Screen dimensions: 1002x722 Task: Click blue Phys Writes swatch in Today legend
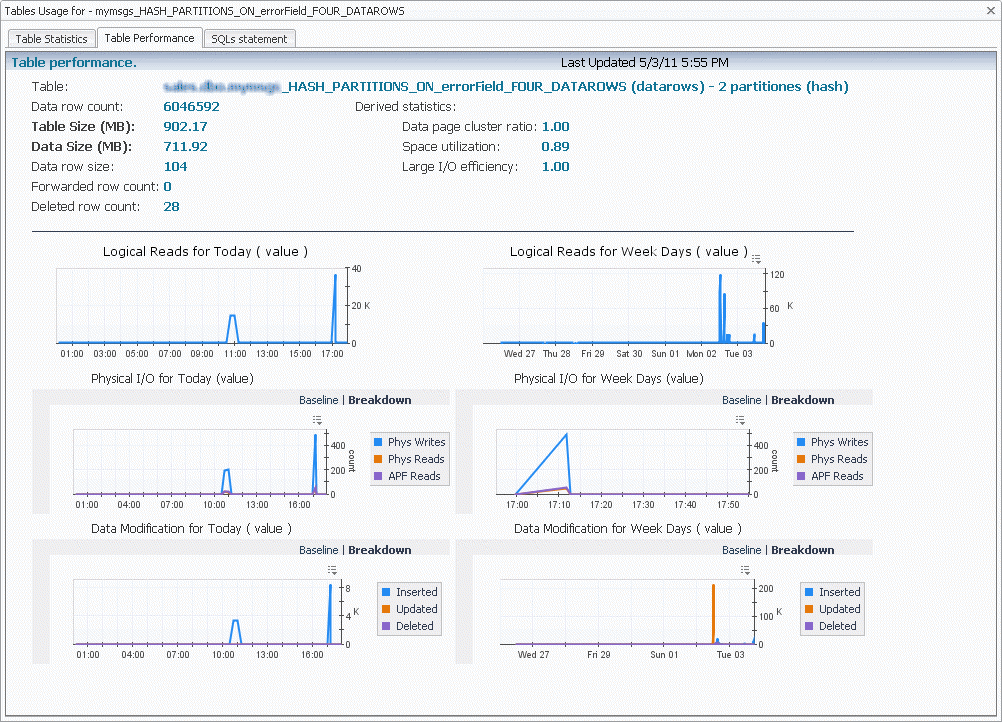tap(377, 442)
